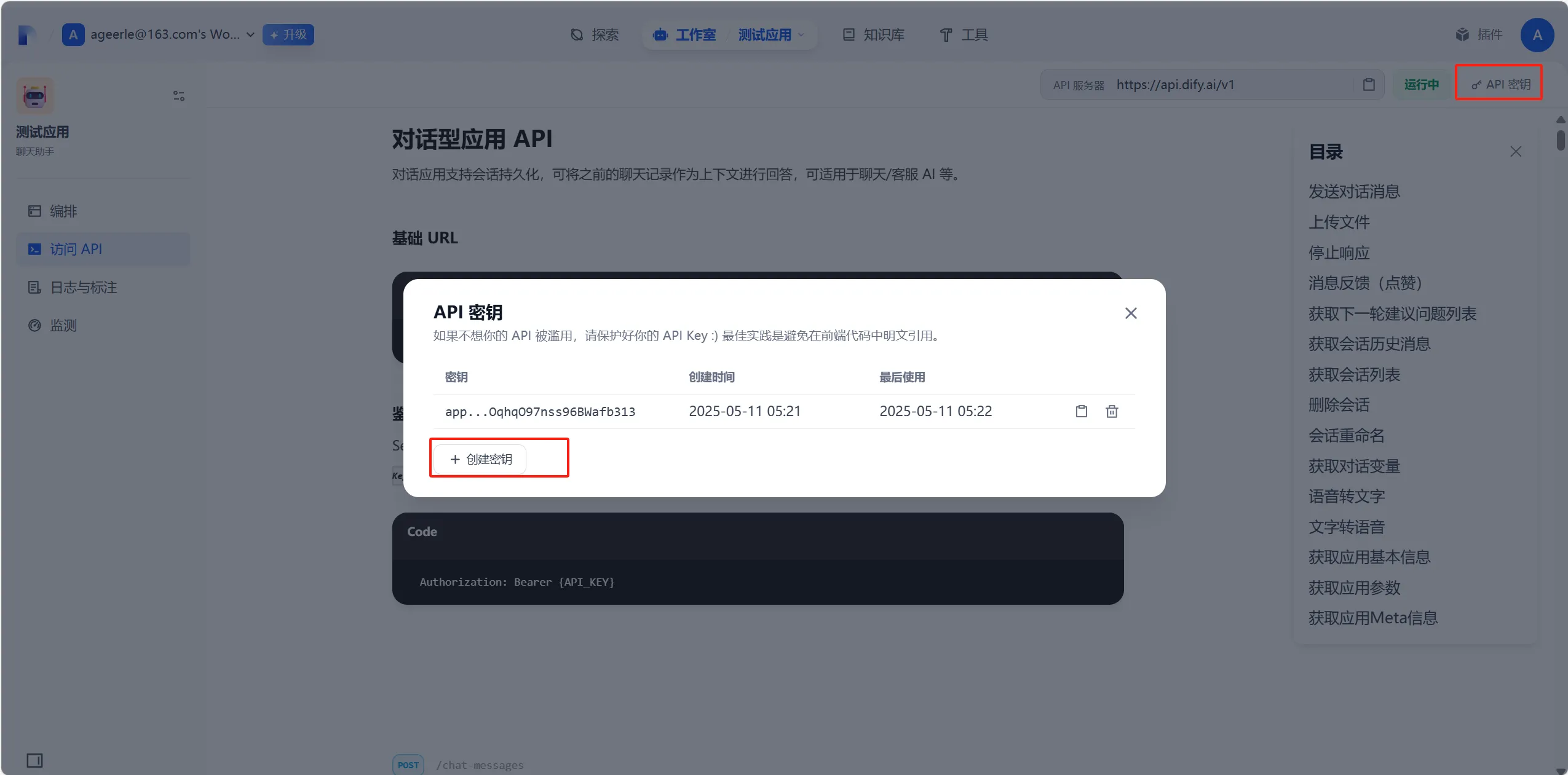Viewport: 1568px width, 775px height.
Task: Open the 工具 section
Action: coord(964,35)
